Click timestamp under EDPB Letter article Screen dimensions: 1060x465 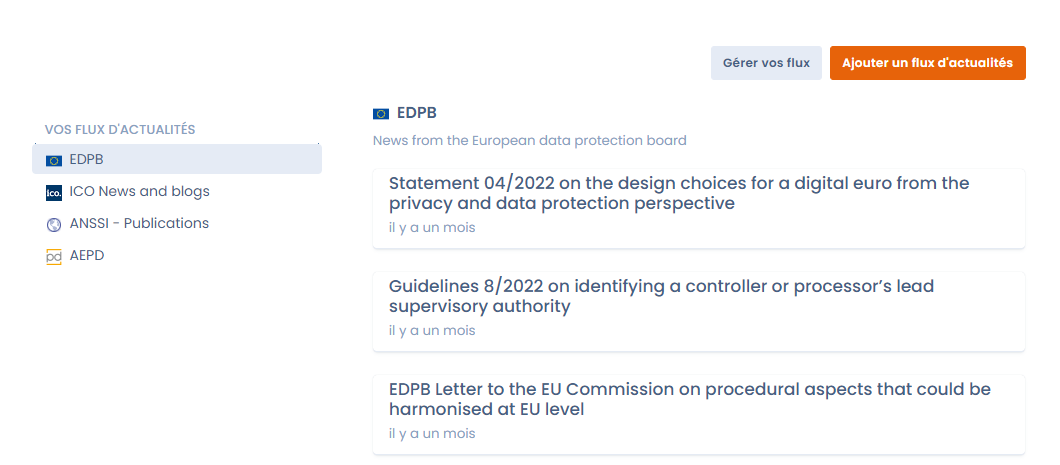(x=432, y=434)
